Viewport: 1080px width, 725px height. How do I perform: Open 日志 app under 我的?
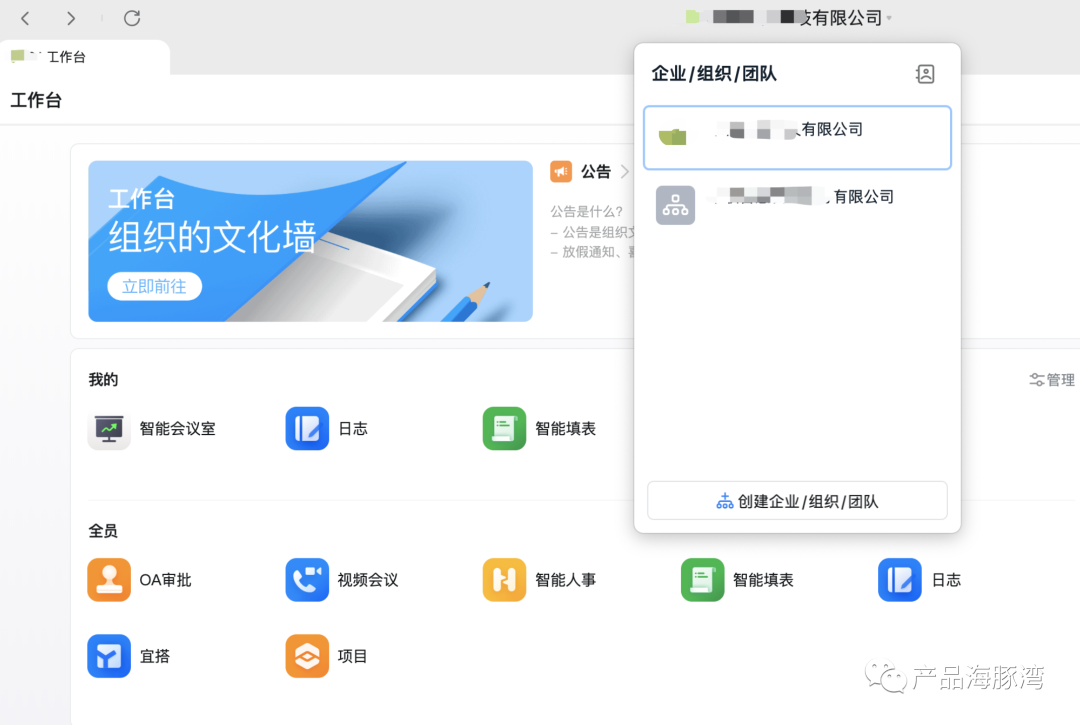point(307,428)
